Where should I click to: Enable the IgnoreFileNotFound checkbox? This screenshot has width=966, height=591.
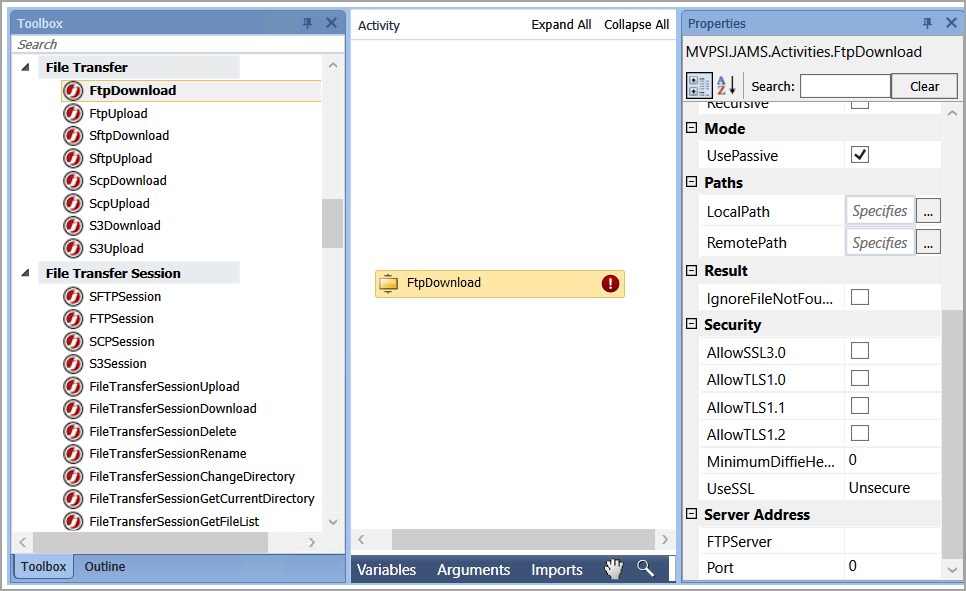pyautogui.click(x=859, y=297)
